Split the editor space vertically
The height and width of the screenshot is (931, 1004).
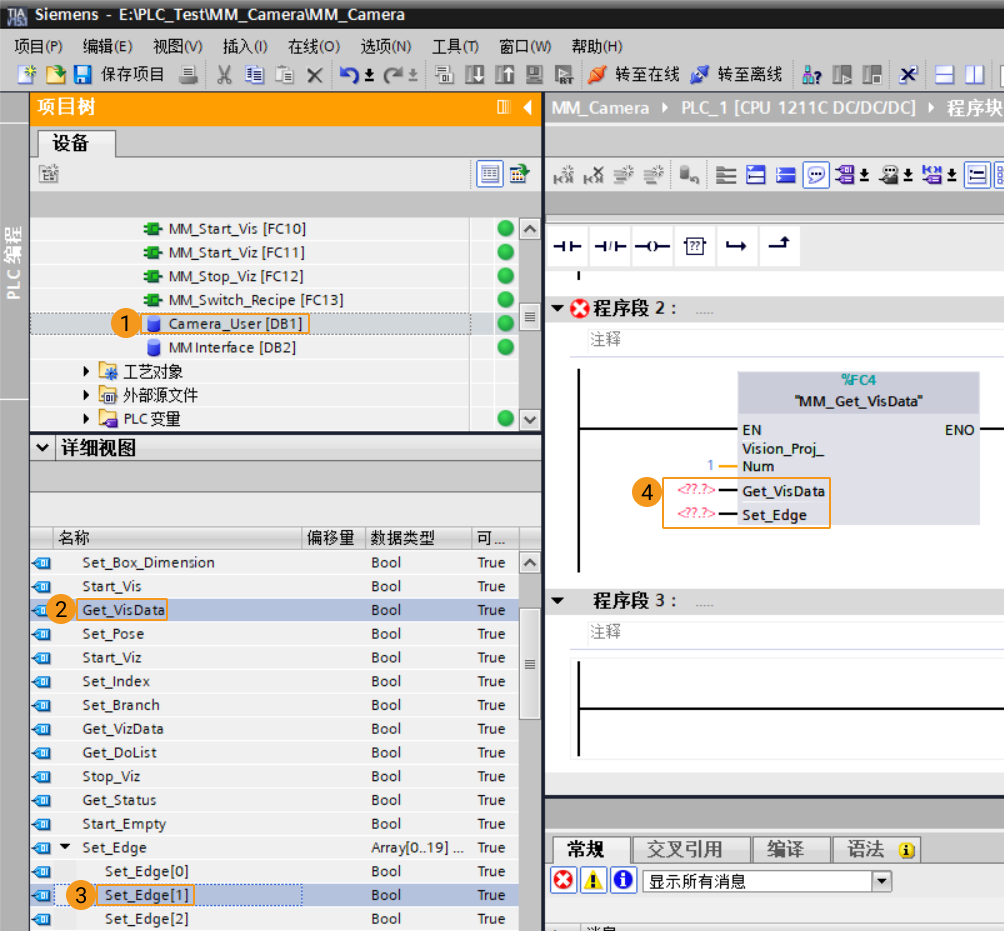975,75
